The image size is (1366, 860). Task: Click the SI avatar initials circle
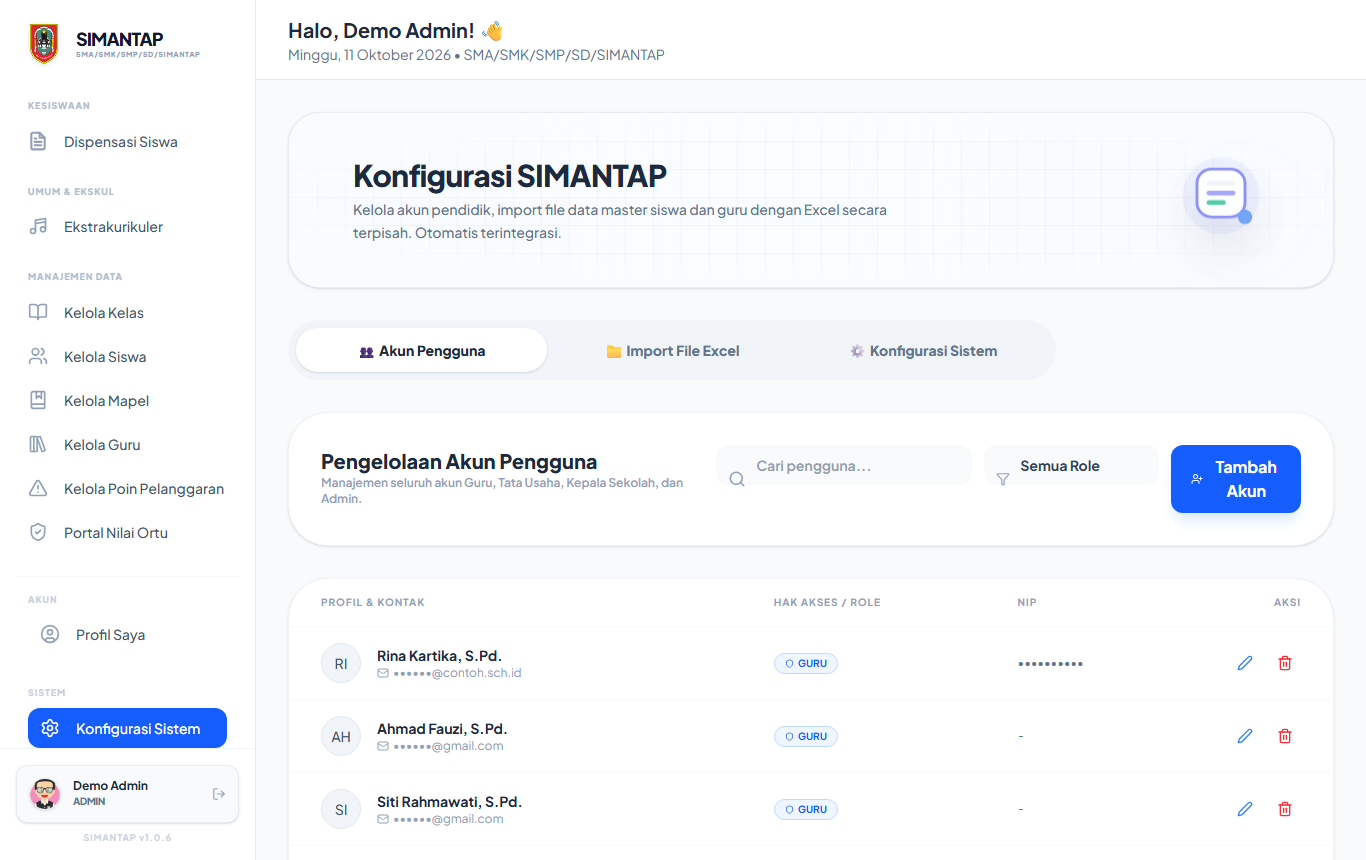tap(341, 809)
